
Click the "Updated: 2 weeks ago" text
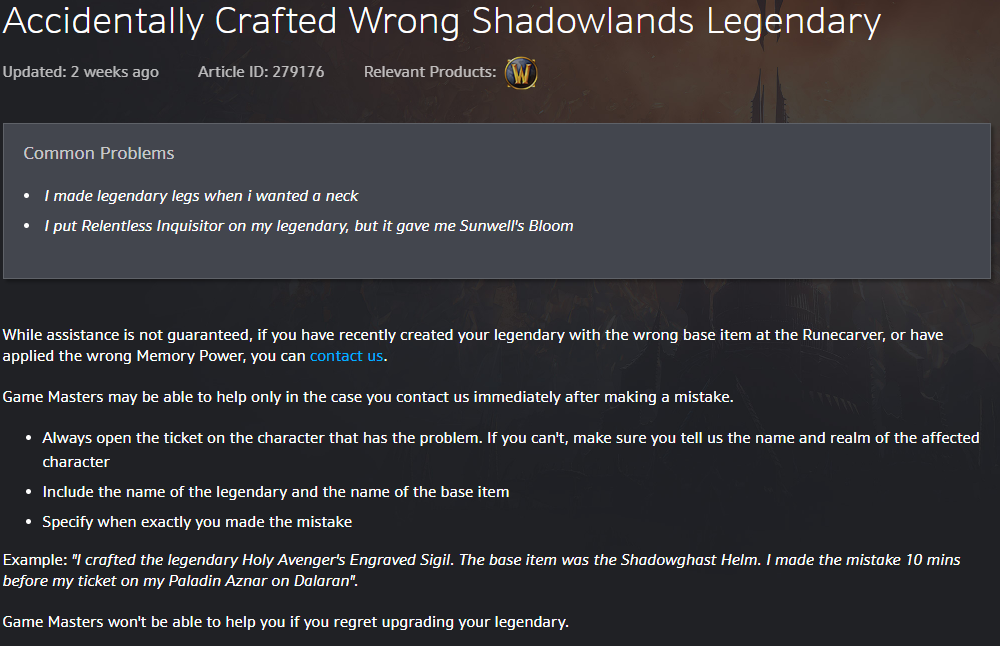81,72
